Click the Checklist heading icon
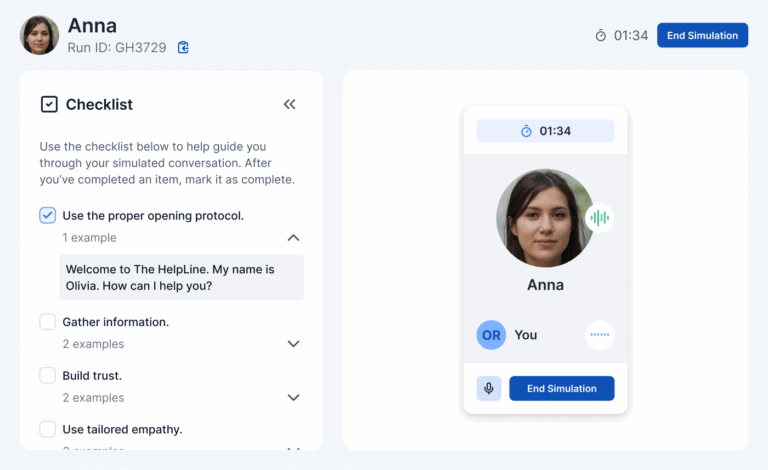This screenshot has height=470, width=768. coord(49,104)
